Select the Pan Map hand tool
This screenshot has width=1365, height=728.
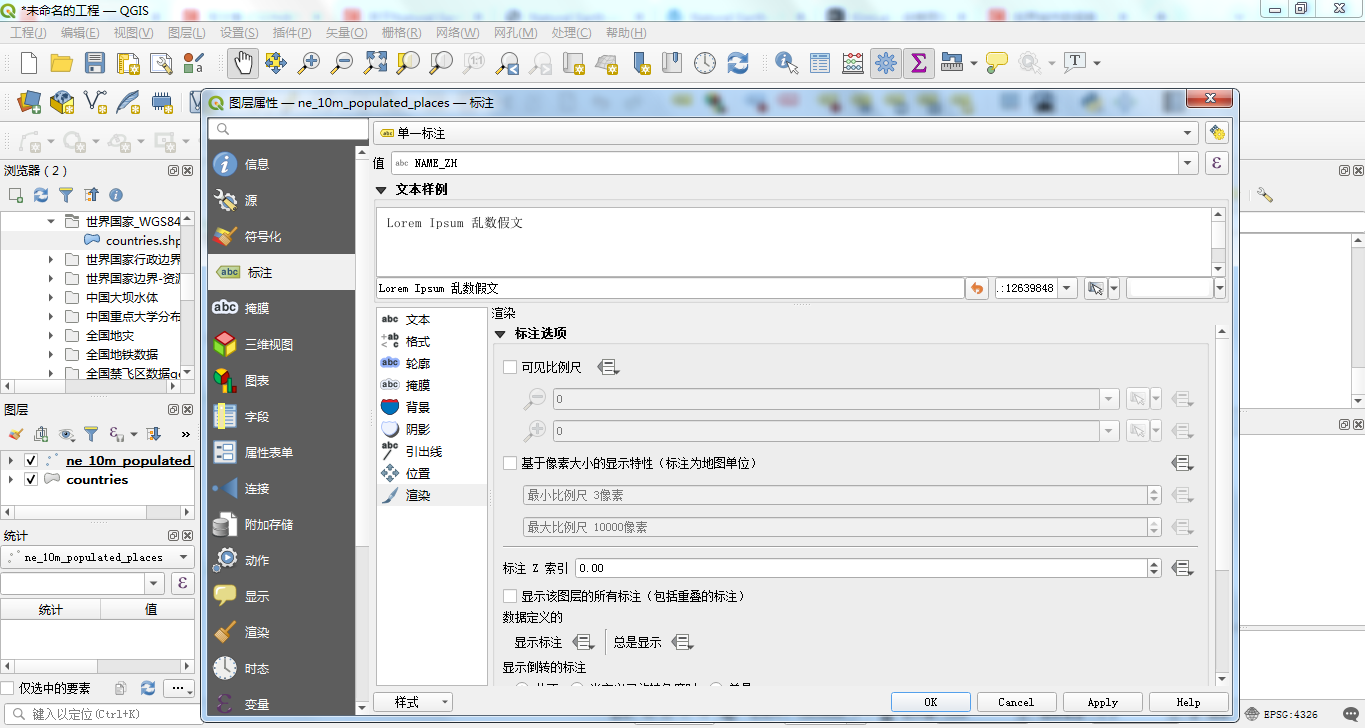[242, 63]
